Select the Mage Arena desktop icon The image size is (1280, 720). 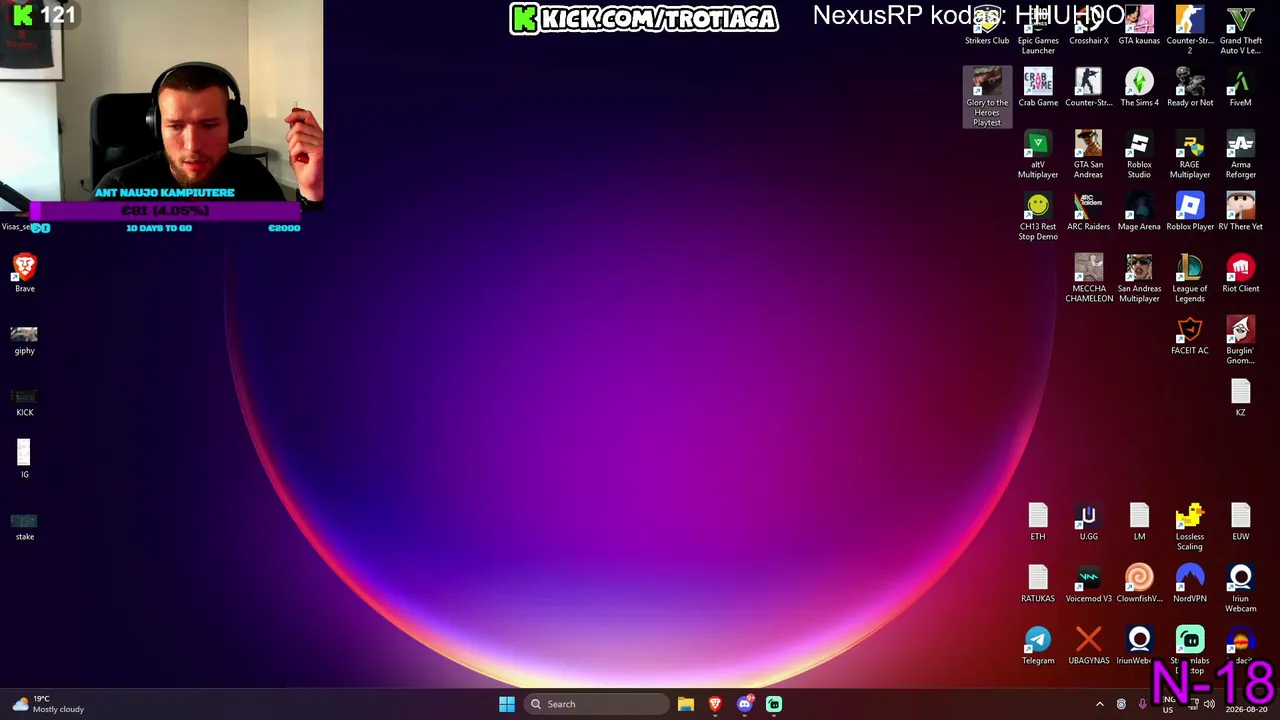pos(1139,212)
